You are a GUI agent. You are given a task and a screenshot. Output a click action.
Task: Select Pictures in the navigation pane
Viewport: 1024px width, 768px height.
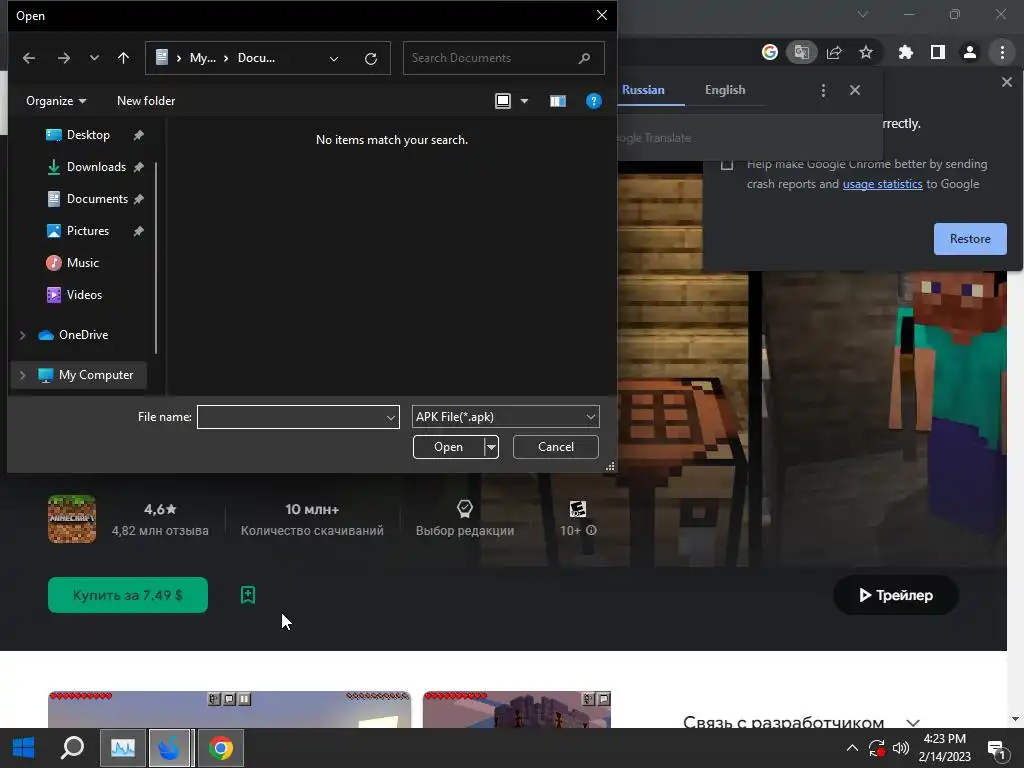point(88,231)
